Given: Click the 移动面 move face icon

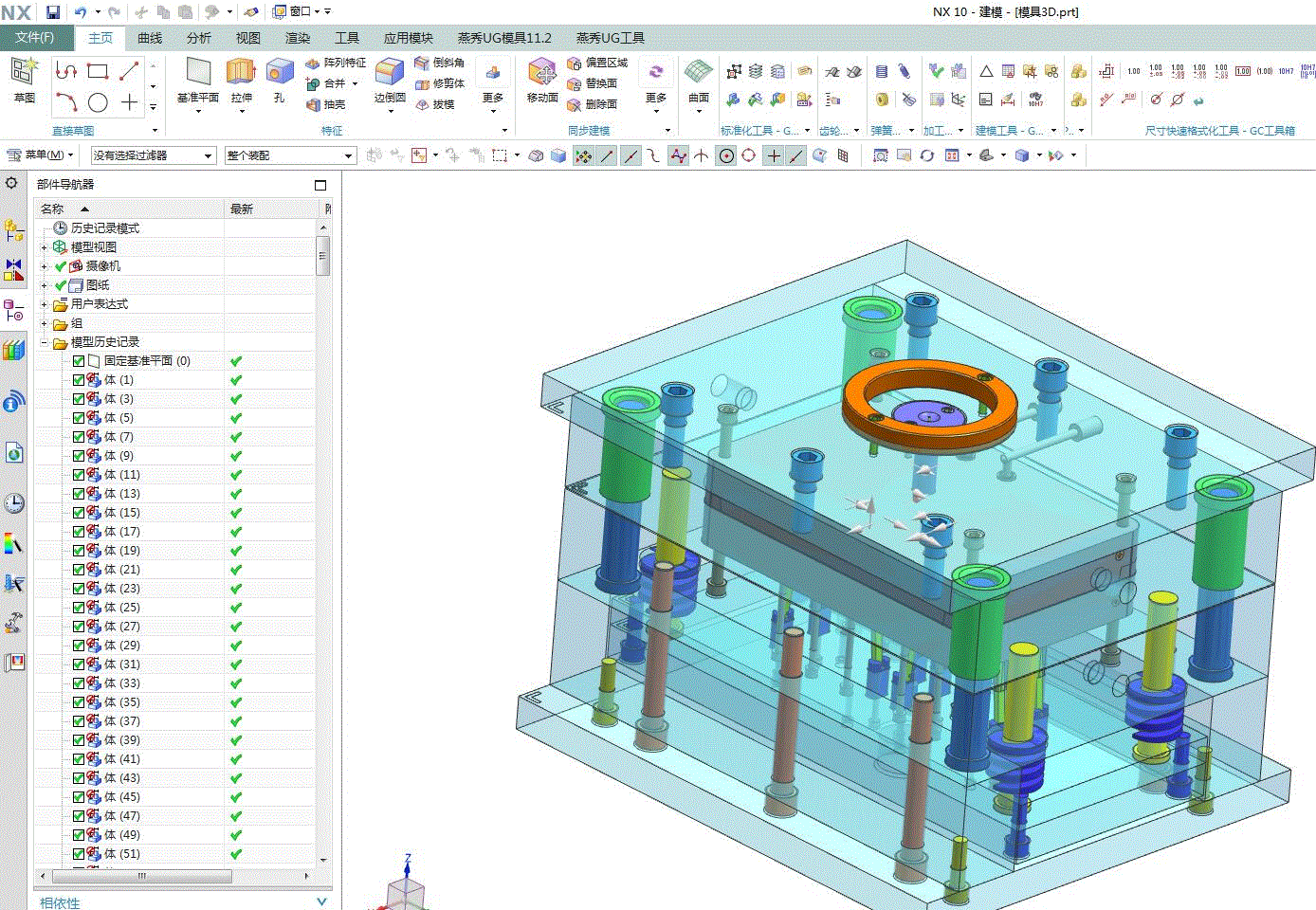Looking at the screenshot, I should 542,80.
